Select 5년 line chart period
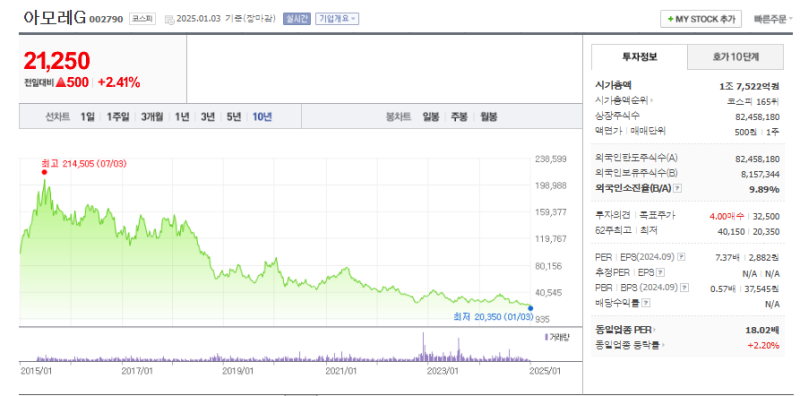This screenshot has height=396, width=800. point(234,116)
